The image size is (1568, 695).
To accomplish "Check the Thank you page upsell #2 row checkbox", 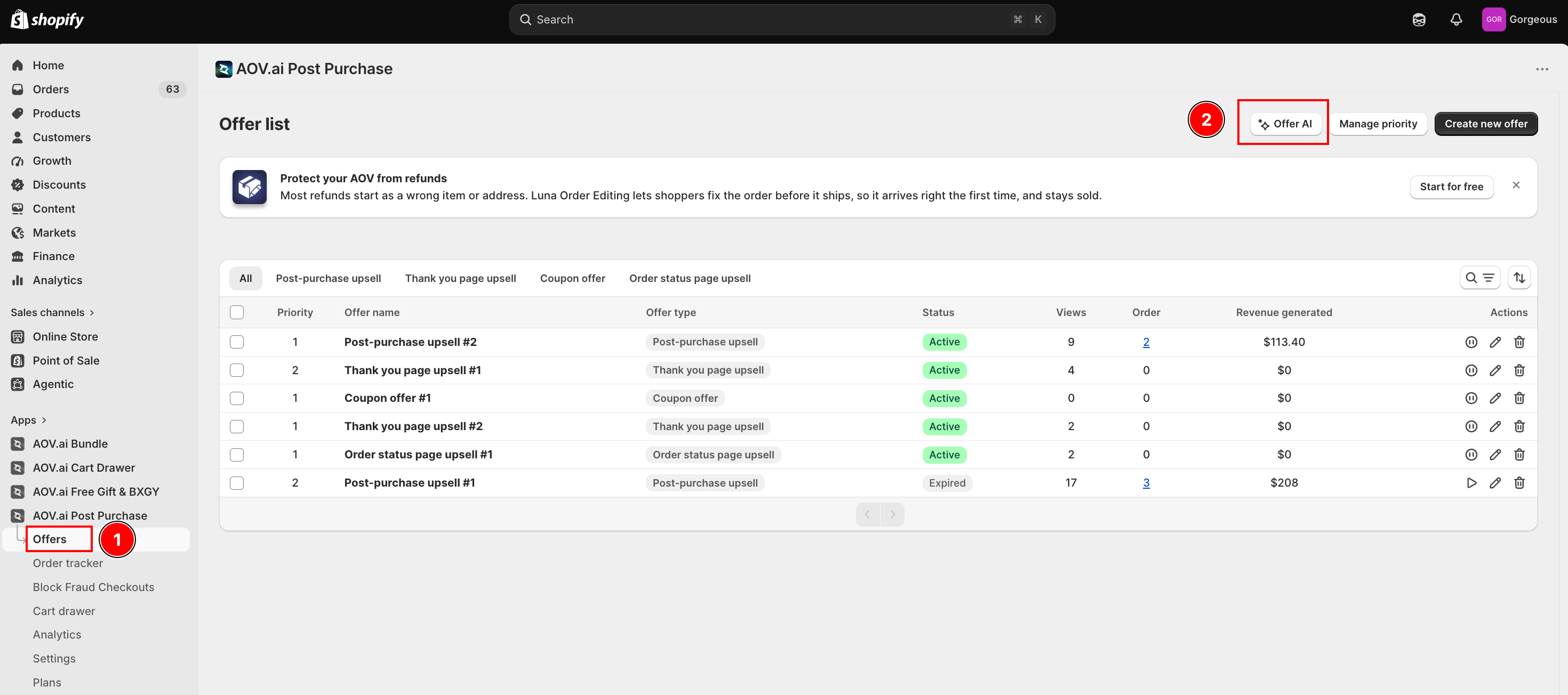I will 237,427.
